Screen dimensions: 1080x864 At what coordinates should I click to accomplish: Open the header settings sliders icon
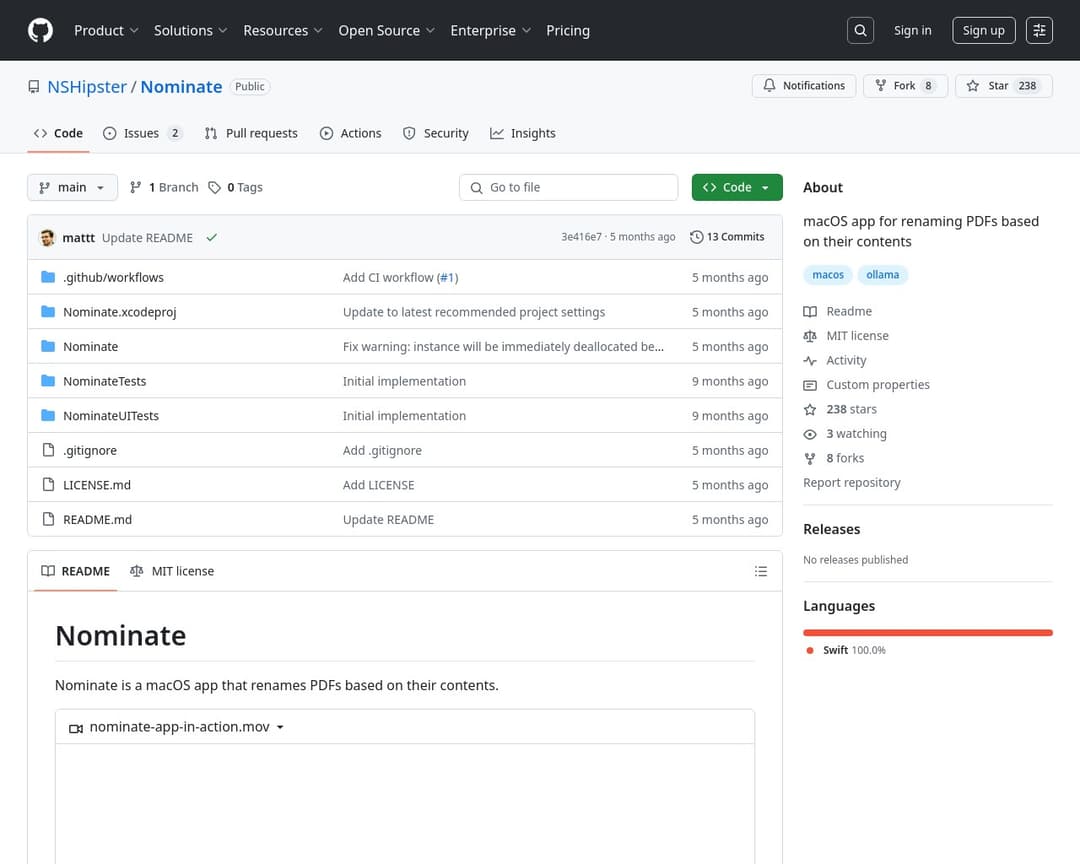1039,30
